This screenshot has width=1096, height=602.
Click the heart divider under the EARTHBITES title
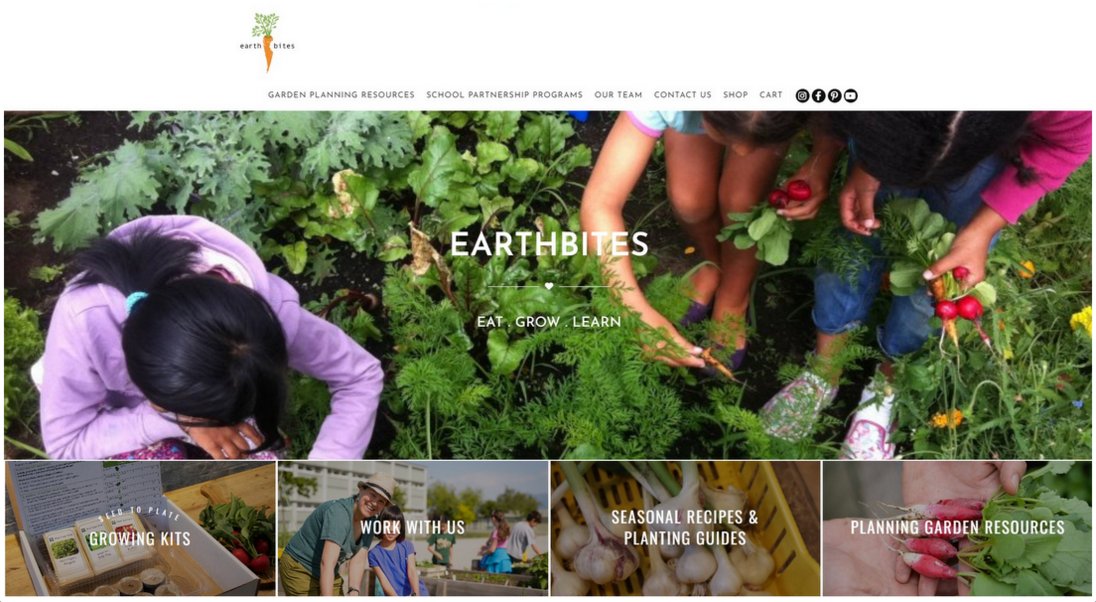tap(549, 286)
